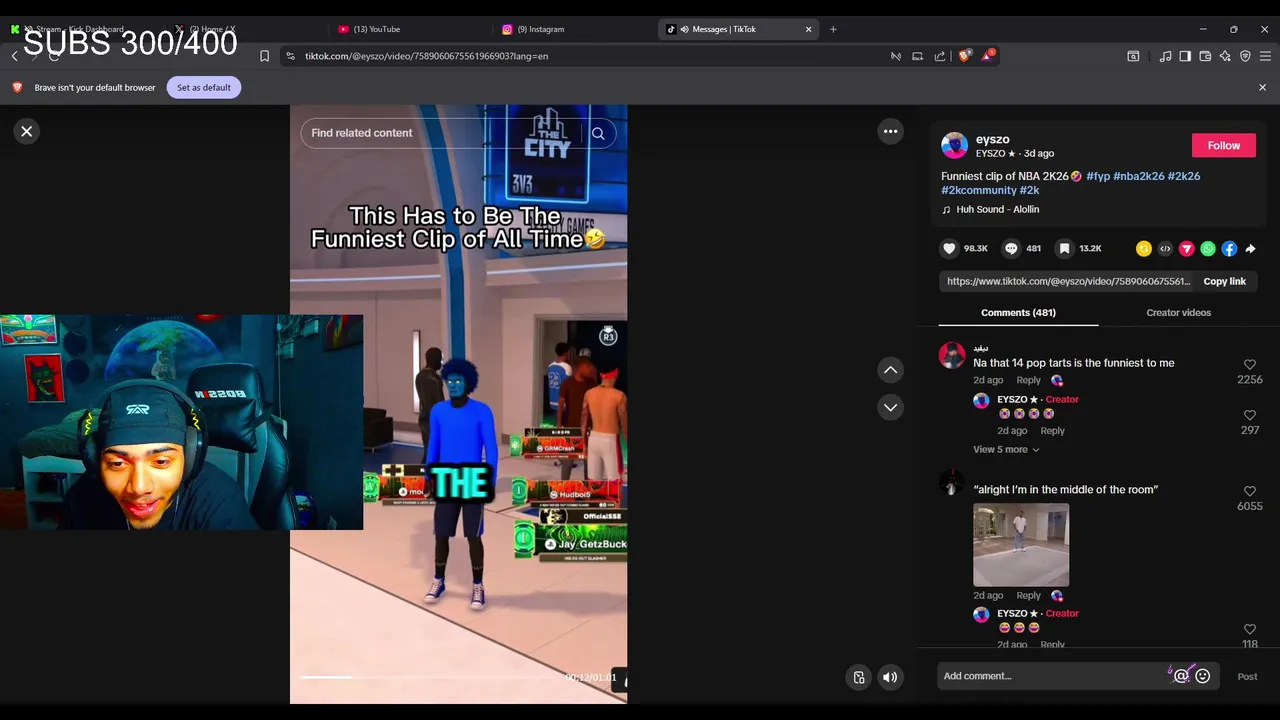
Task: Get the embed code icon
Action: (1165, 249)
